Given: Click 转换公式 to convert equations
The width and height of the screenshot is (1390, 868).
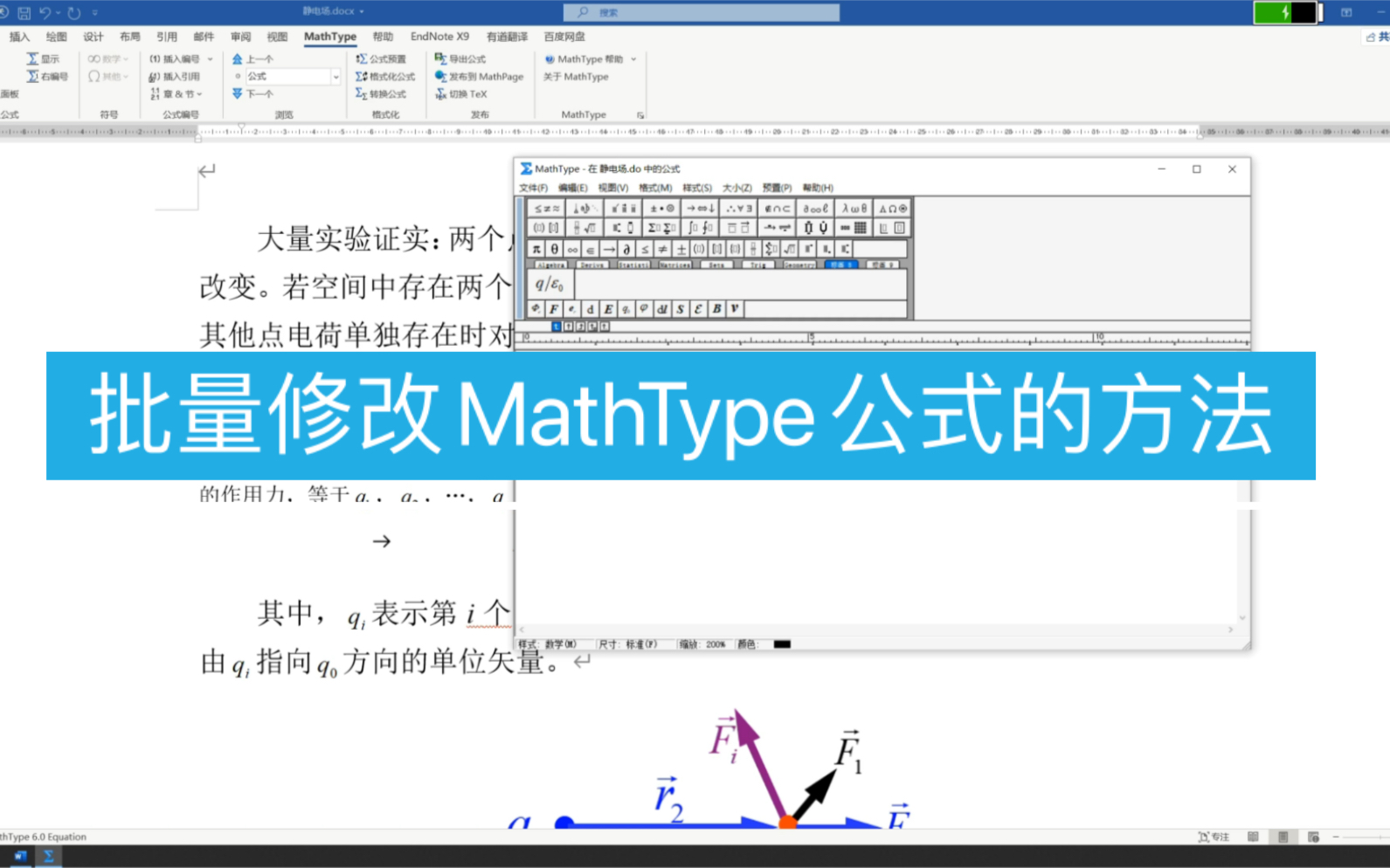Looking at the screenshot, I should click(381, 93).
